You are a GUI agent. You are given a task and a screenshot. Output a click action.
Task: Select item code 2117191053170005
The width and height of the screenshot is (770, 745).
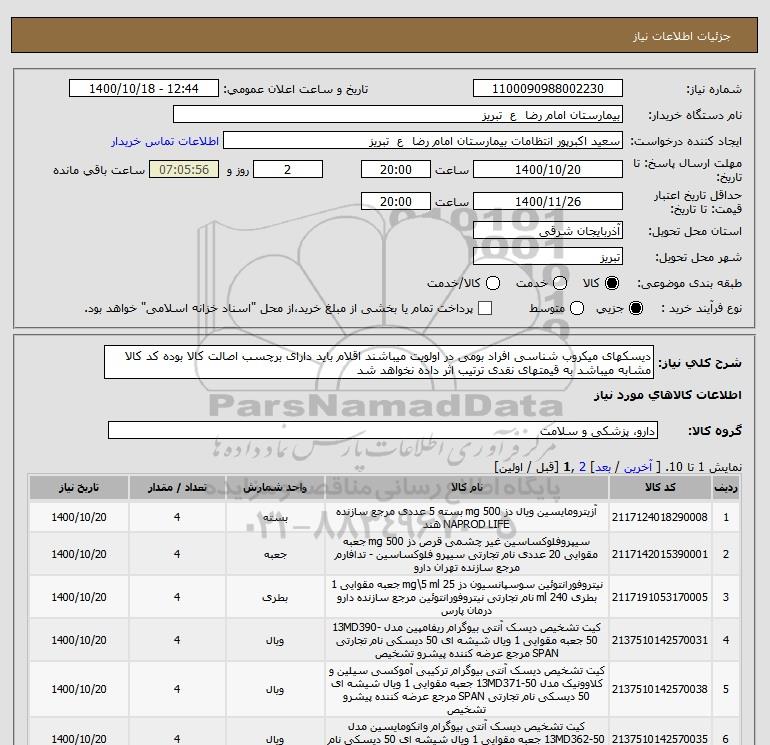tap(660, 598)
